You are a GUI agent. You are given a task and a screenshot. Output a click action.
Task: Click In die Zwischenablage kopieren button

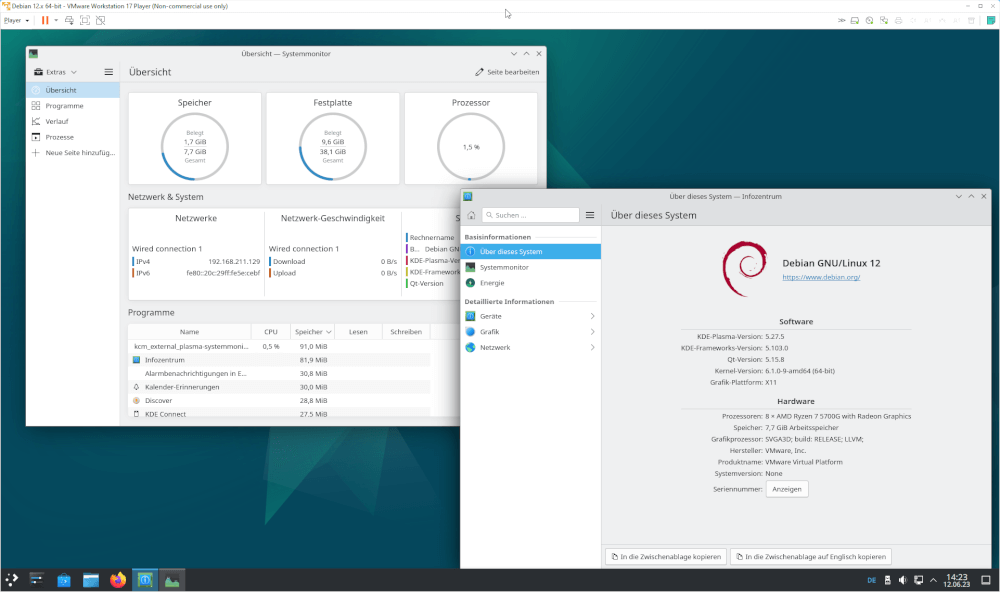point(666,557)
